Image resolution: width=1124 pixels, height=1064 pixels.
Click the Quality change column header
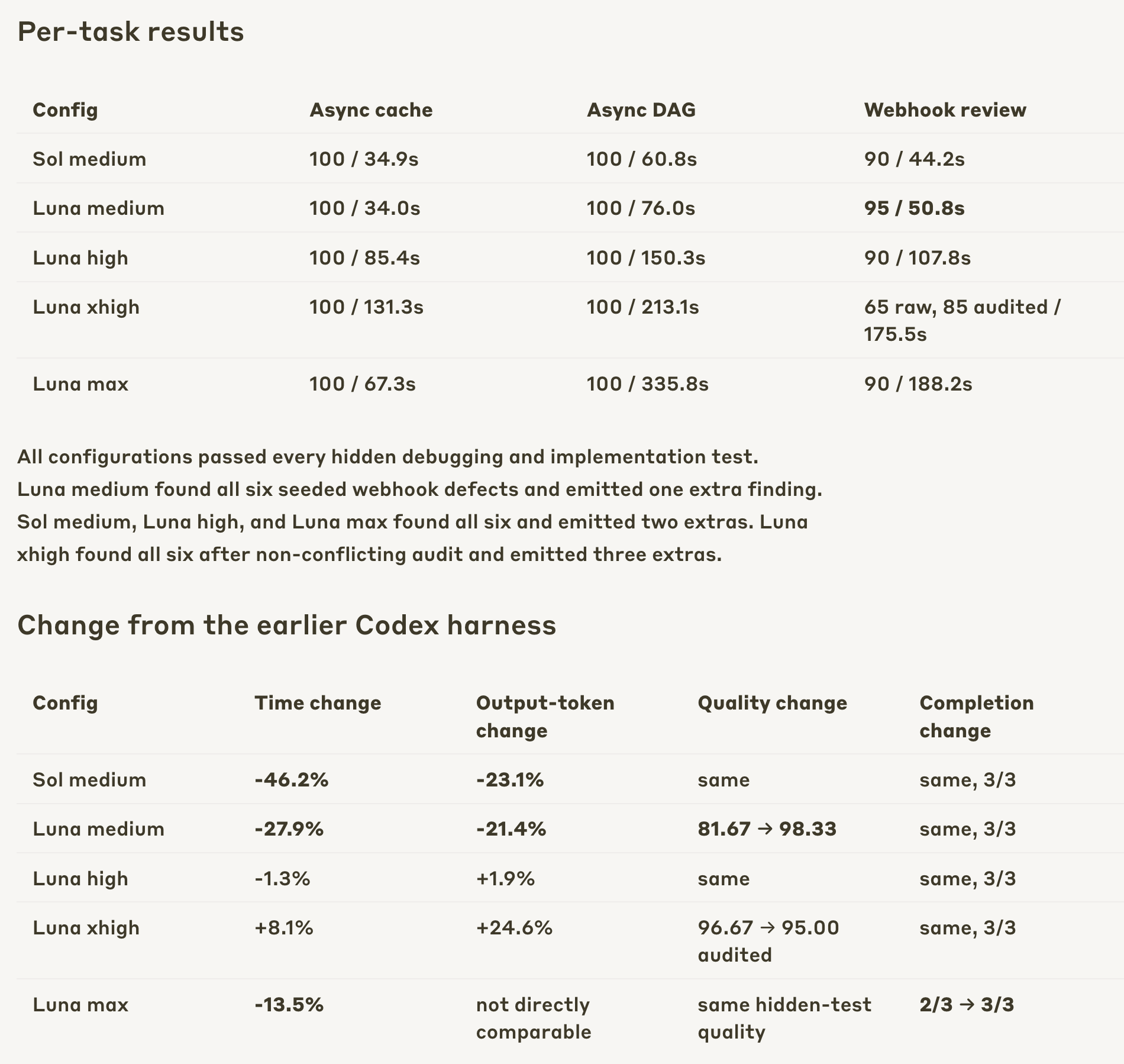[772, 703]
